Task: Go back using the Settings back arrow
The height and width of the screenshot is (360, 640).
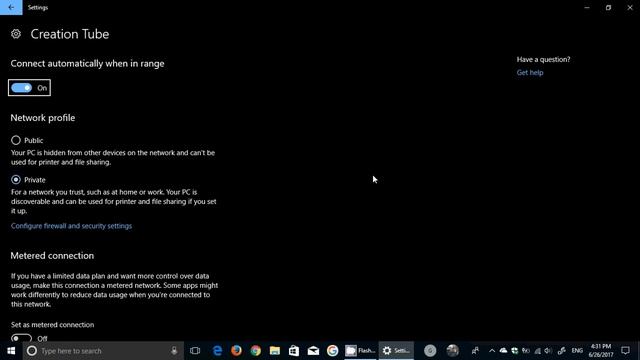Action: click(11, 7)
